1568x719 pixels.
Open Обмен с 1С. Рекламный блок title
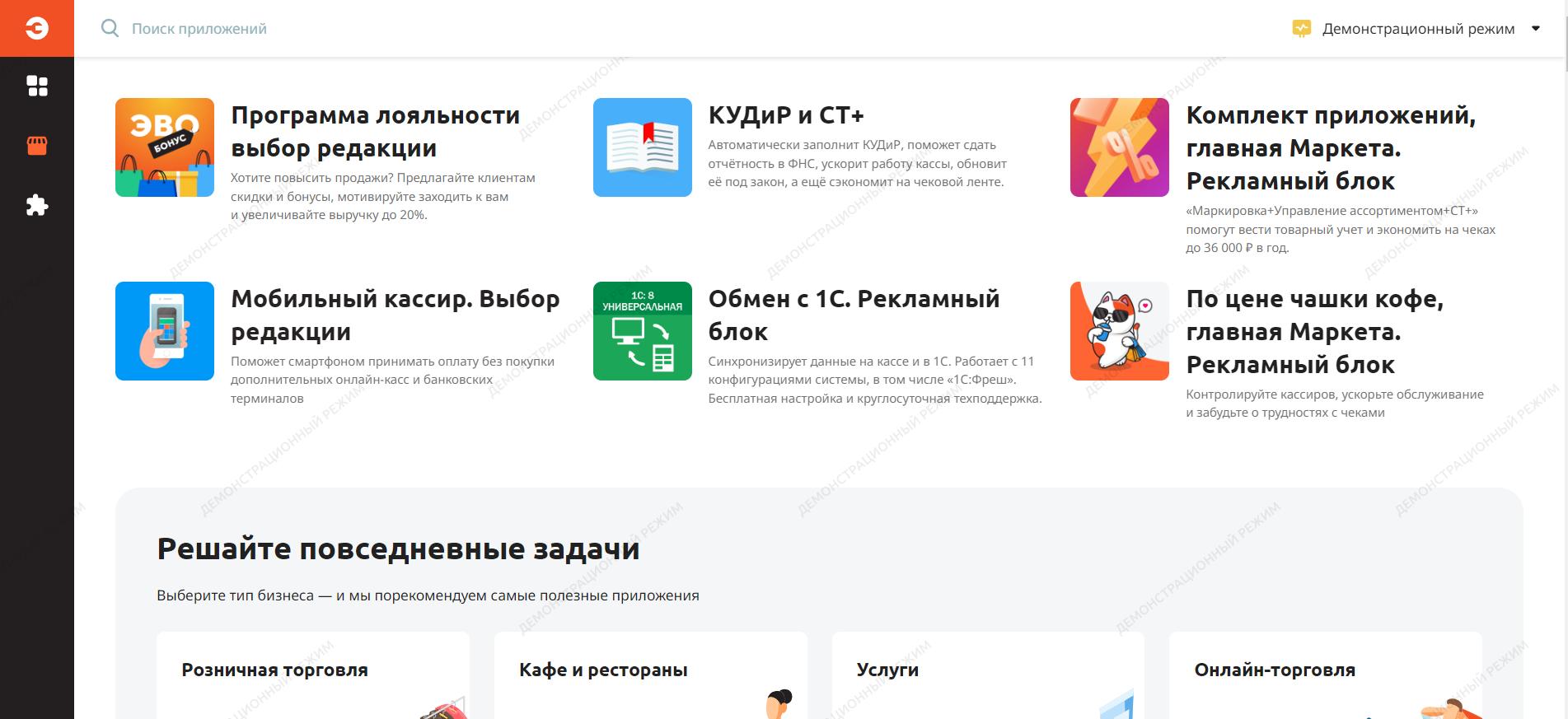[854, 315]
